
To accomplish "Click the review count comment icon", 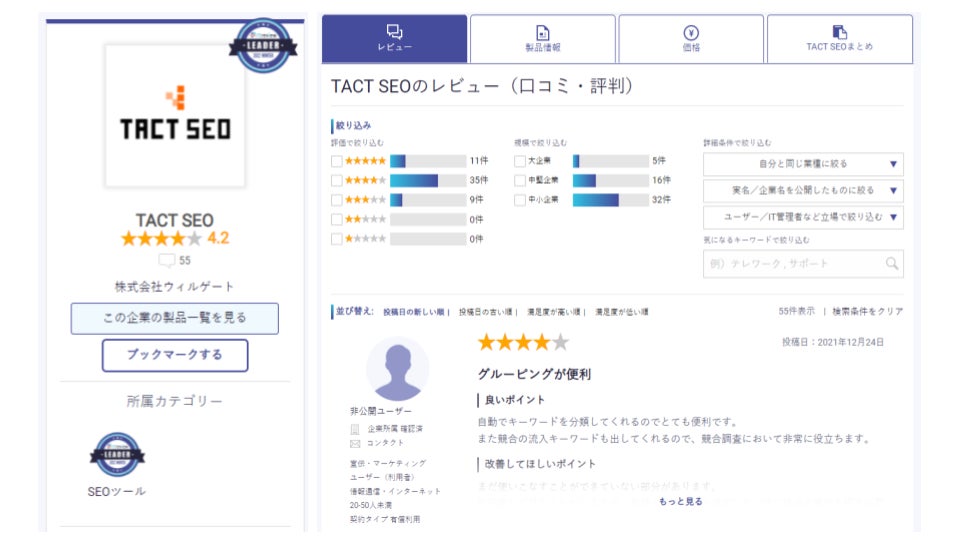I will tap(166, 261).
